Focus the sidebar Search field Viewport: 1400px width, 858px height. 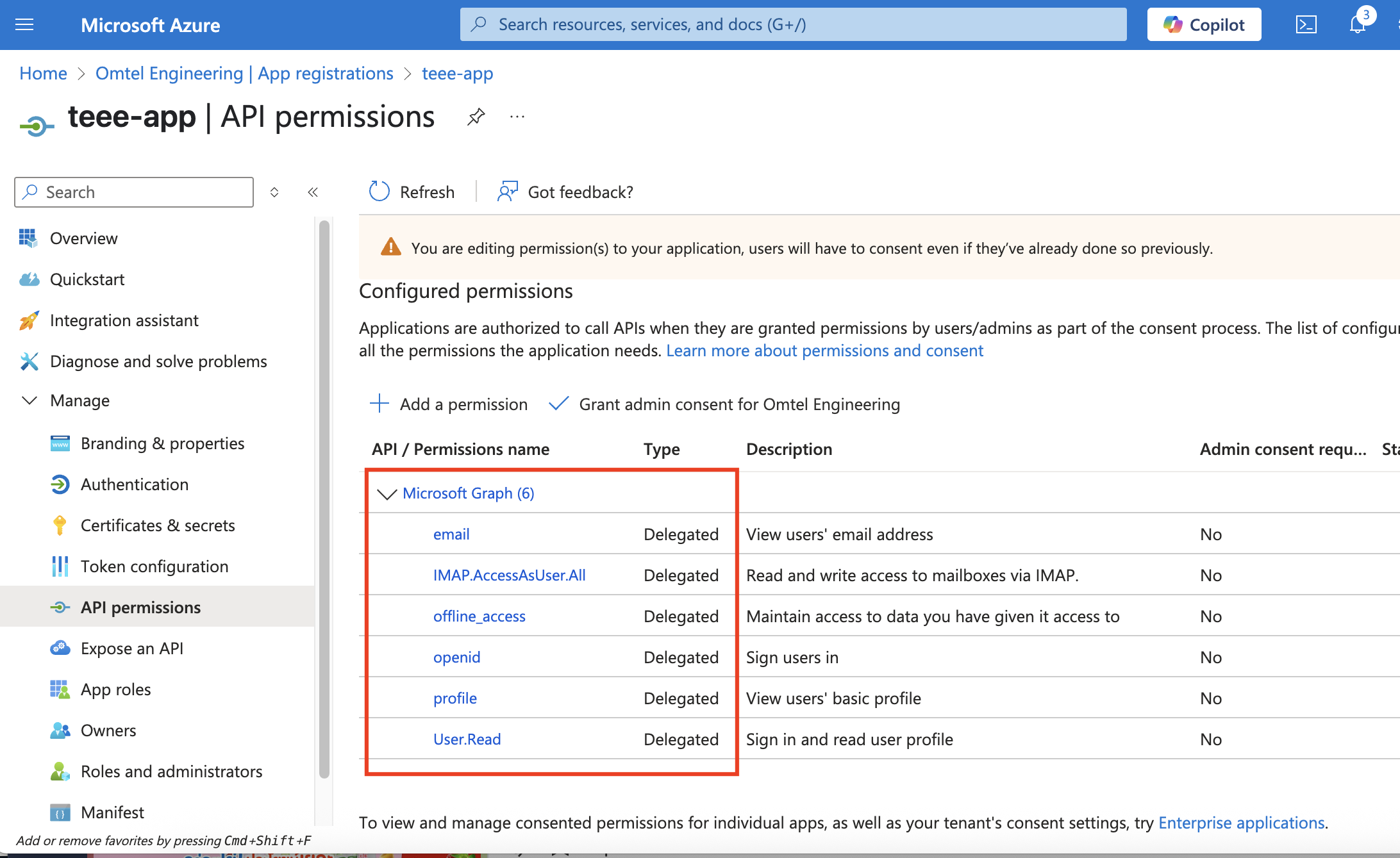click(x=134, y=192)
